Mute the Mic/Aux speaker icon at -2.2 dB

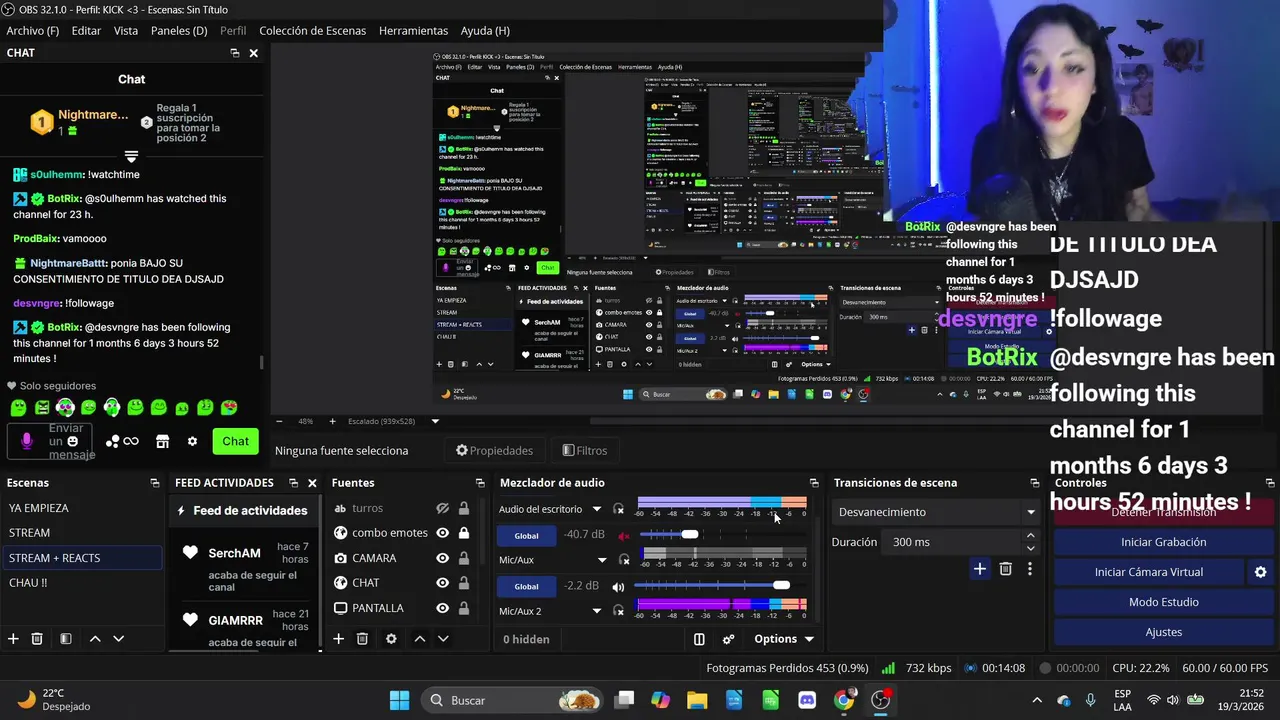pyautogui.click(x=618, y=586)
